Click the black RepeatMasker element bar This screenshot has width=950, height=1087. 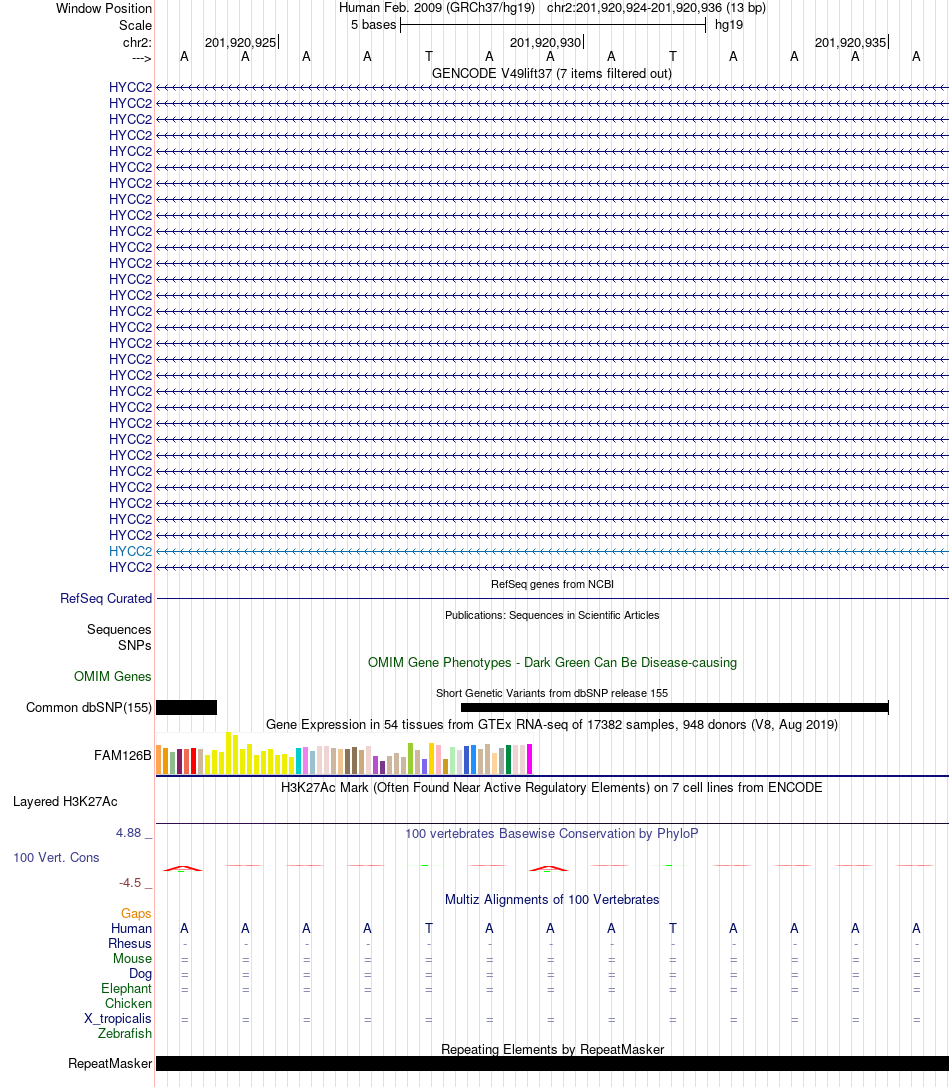click(552, 1063)
